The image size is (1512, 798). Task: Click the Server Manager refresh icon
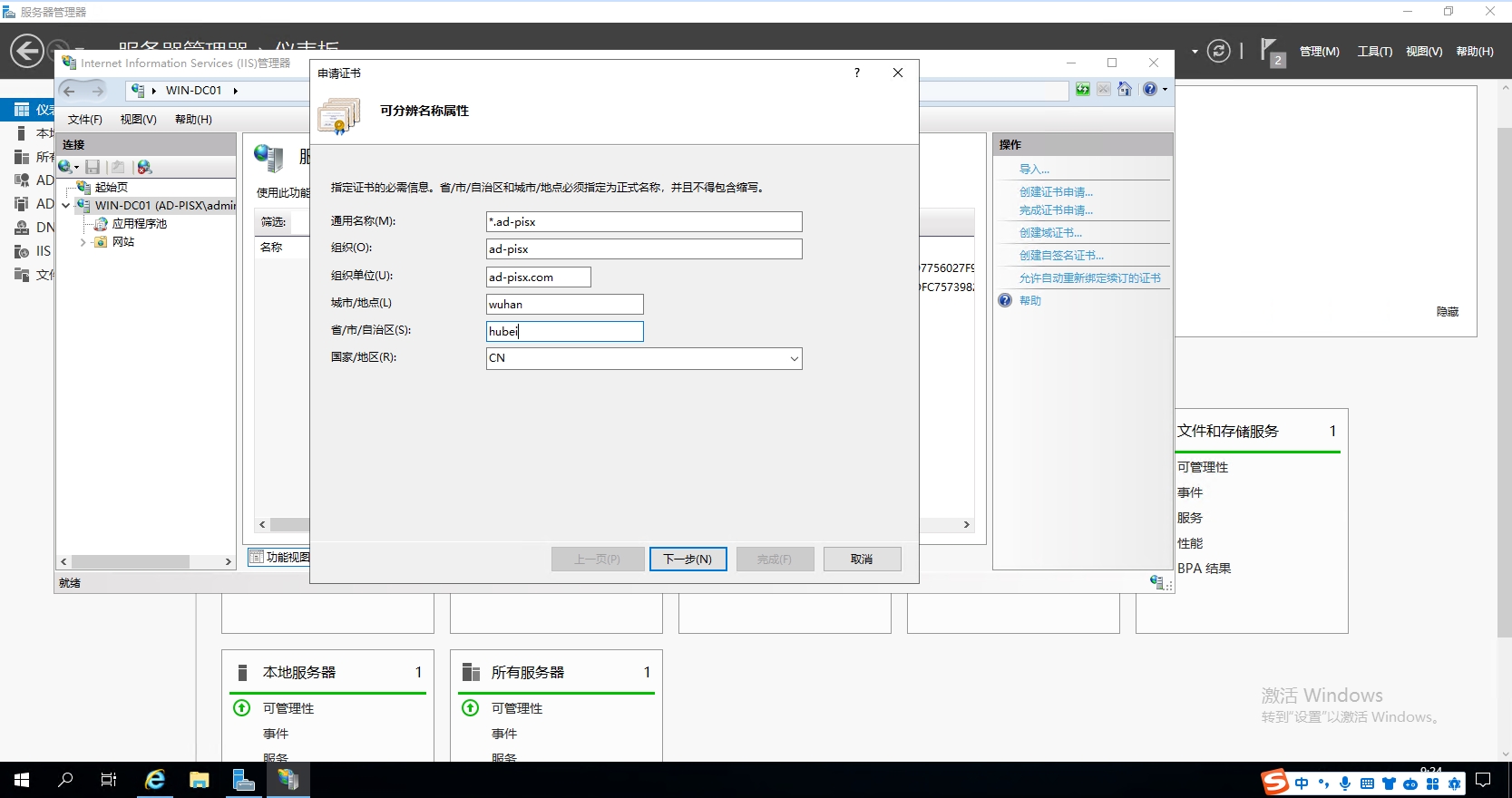(1219, 51)
